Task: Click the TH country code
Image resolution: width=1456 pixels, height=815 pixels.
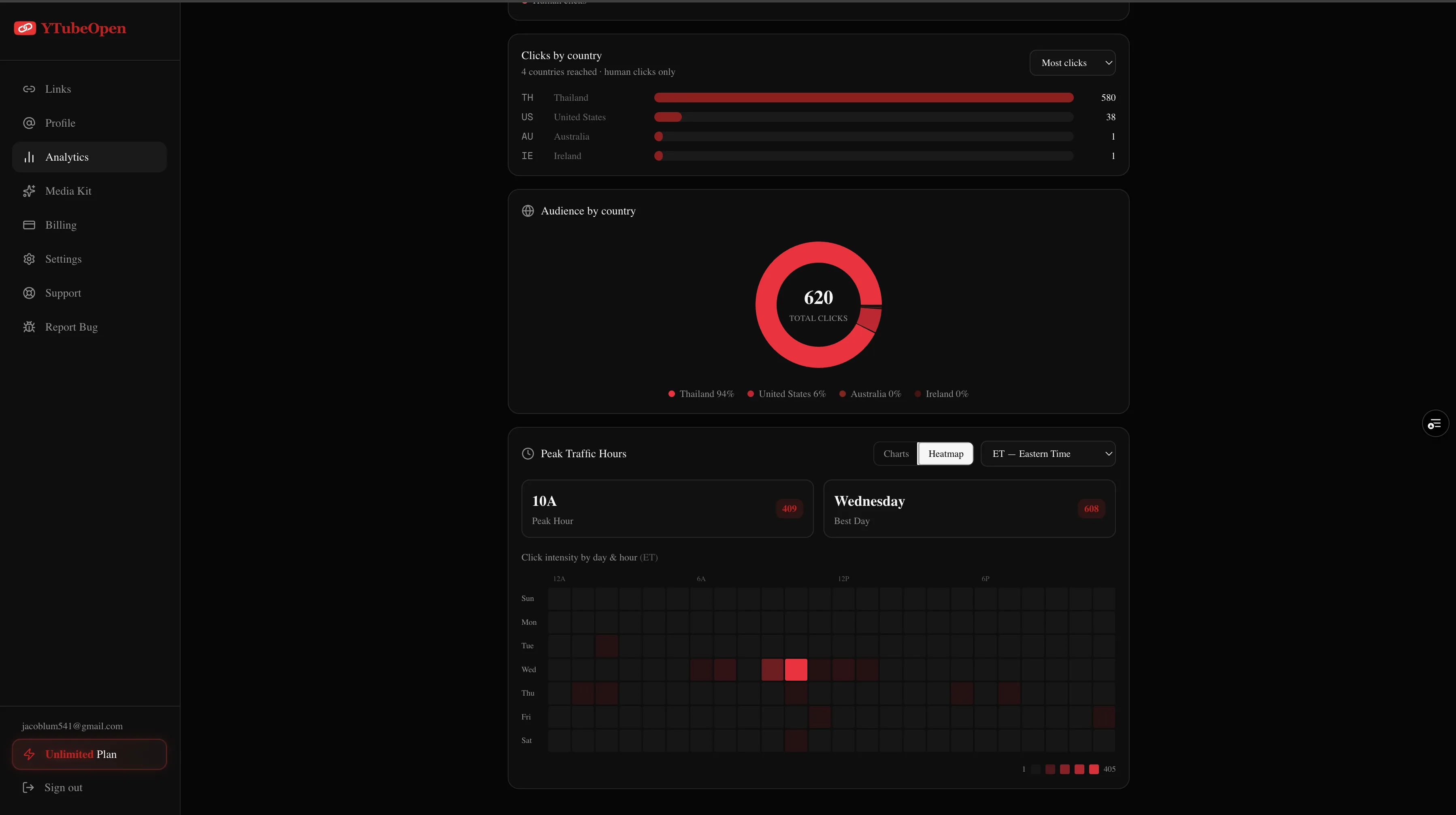Action: click(527, 98)
